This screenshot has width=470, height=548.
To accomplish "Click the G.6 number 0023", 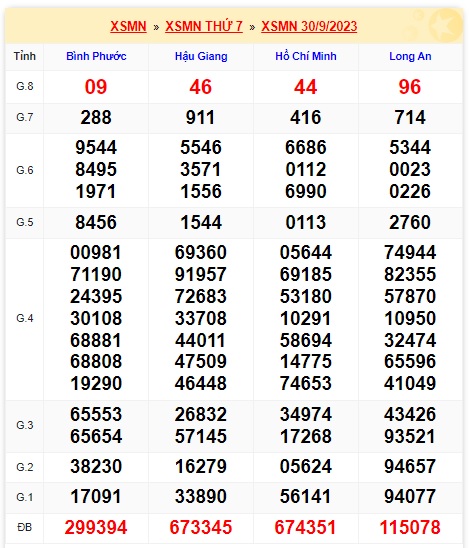I will point(410,170).
